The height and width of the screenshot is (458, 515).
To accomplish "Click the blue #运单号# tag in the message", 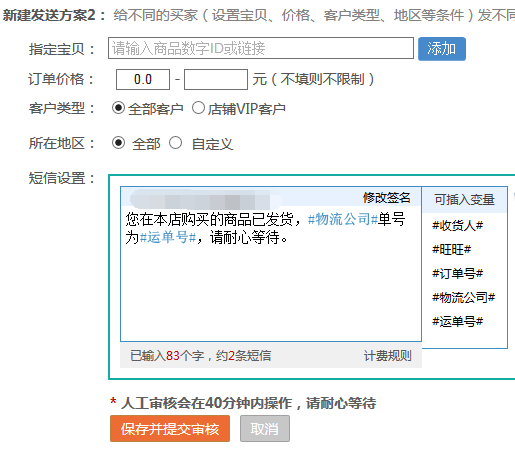I will pos(168,237).
